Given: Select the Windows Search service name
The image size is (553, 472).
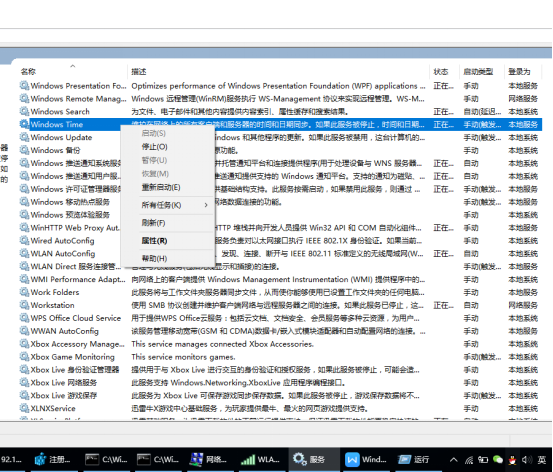Looking at the screenshot, I should [x=60, y=111].
